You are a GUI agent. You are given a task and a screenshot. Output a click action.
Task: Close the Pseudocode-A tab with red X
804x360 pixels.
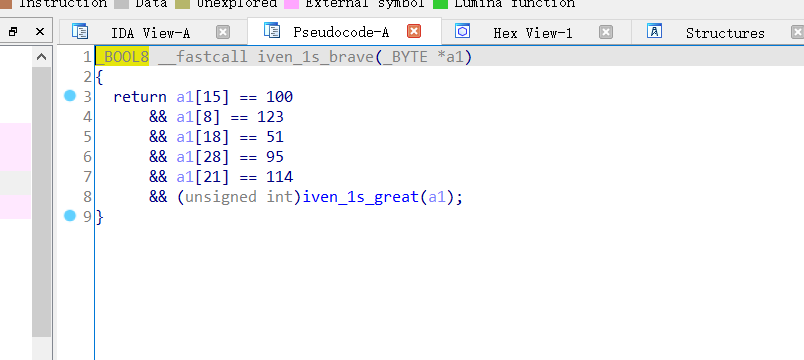coord(414,32)
